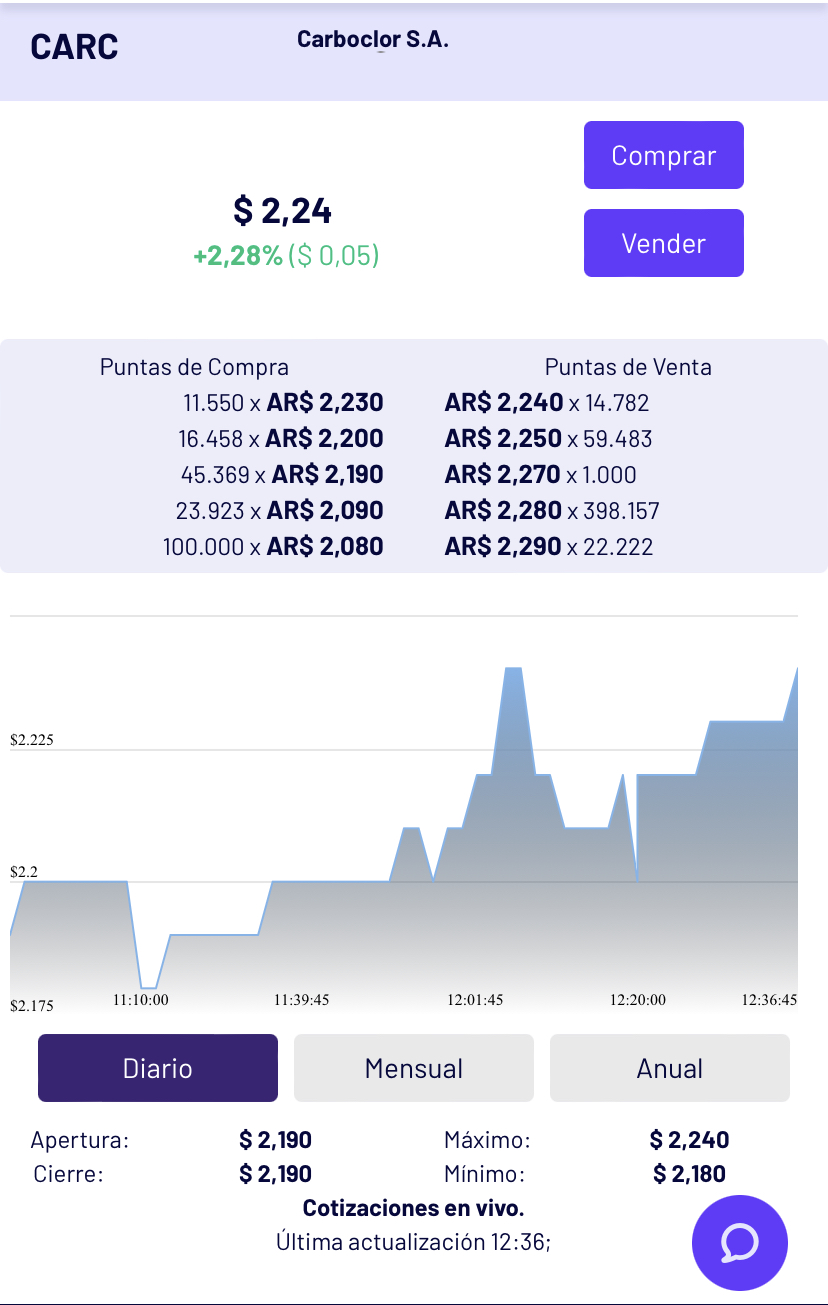Click the Mínimo label

pyautogui.click(x=484, y=1174)
